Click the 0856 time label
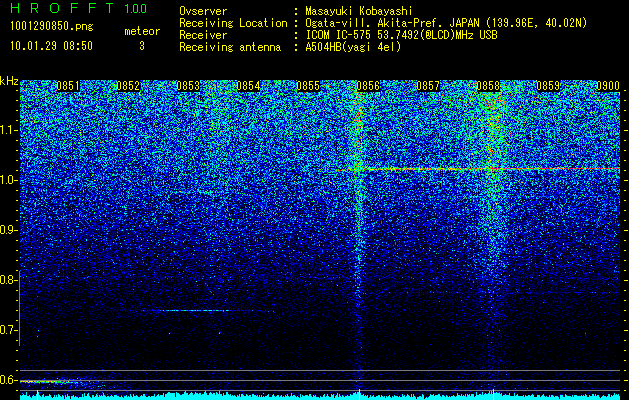Screen dimensions: 629x400 coord(368,86)
